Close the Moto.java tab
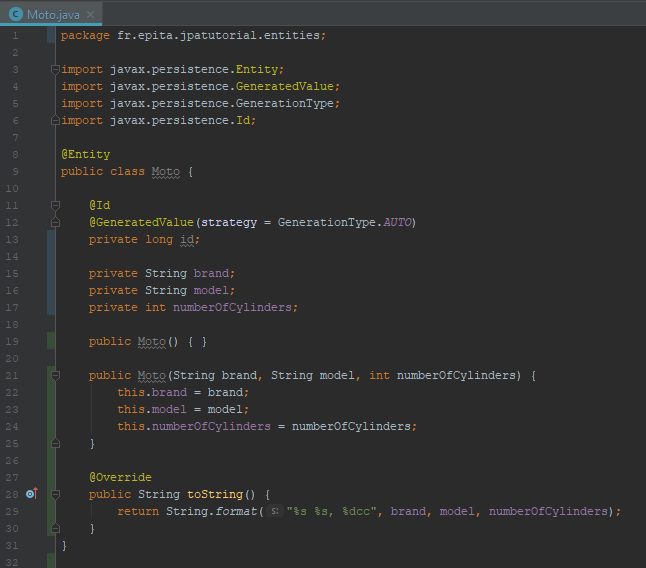The image size is (646, 568). 91,15
